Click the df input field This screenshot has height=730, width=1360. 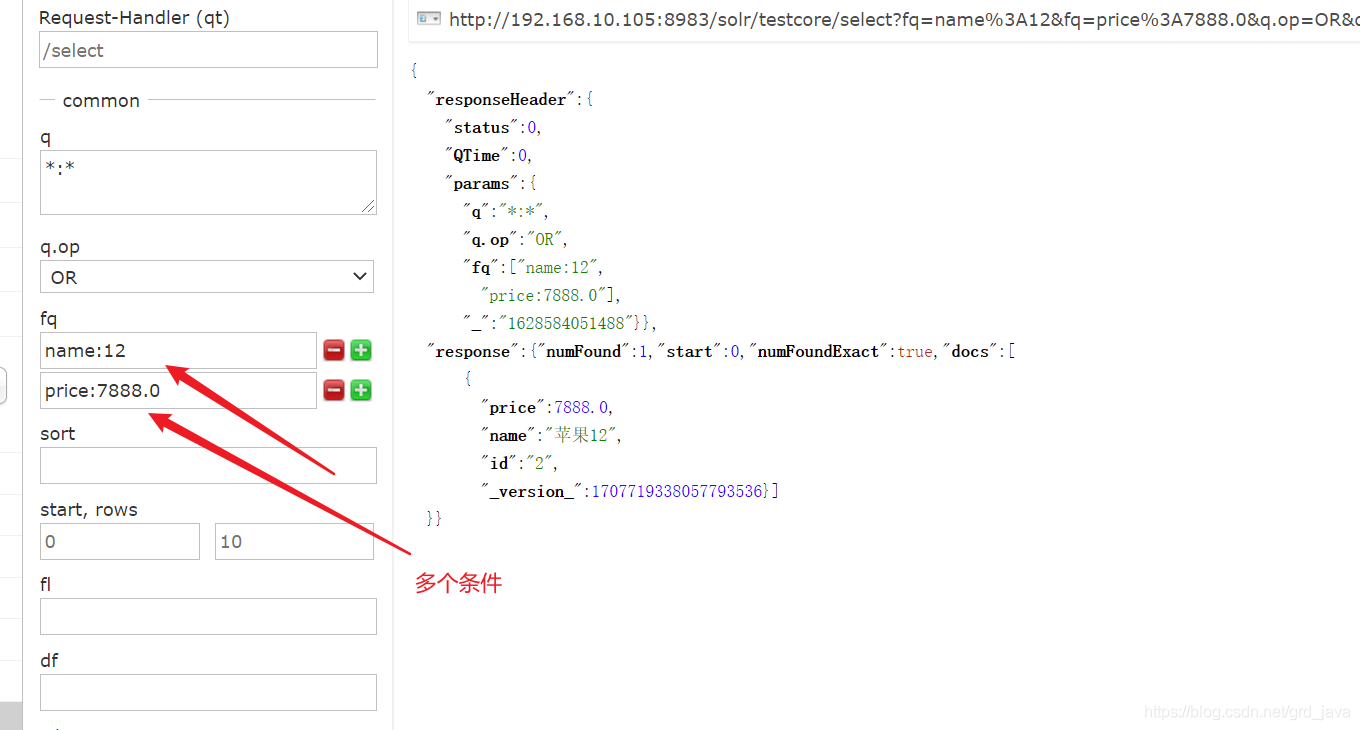(208, 692)
